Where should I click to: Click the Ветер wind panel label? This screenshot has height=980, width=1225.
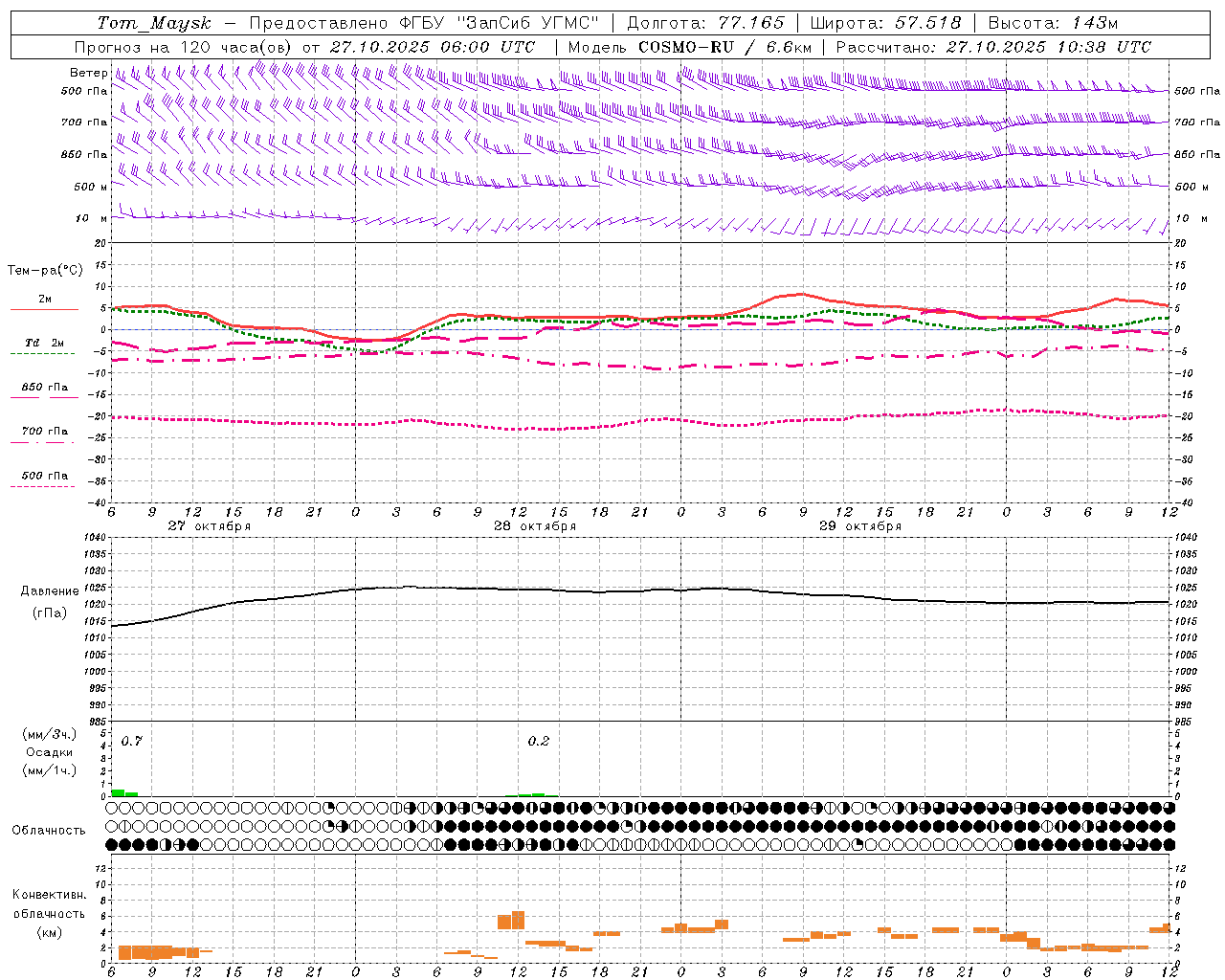tap(88, 73)
